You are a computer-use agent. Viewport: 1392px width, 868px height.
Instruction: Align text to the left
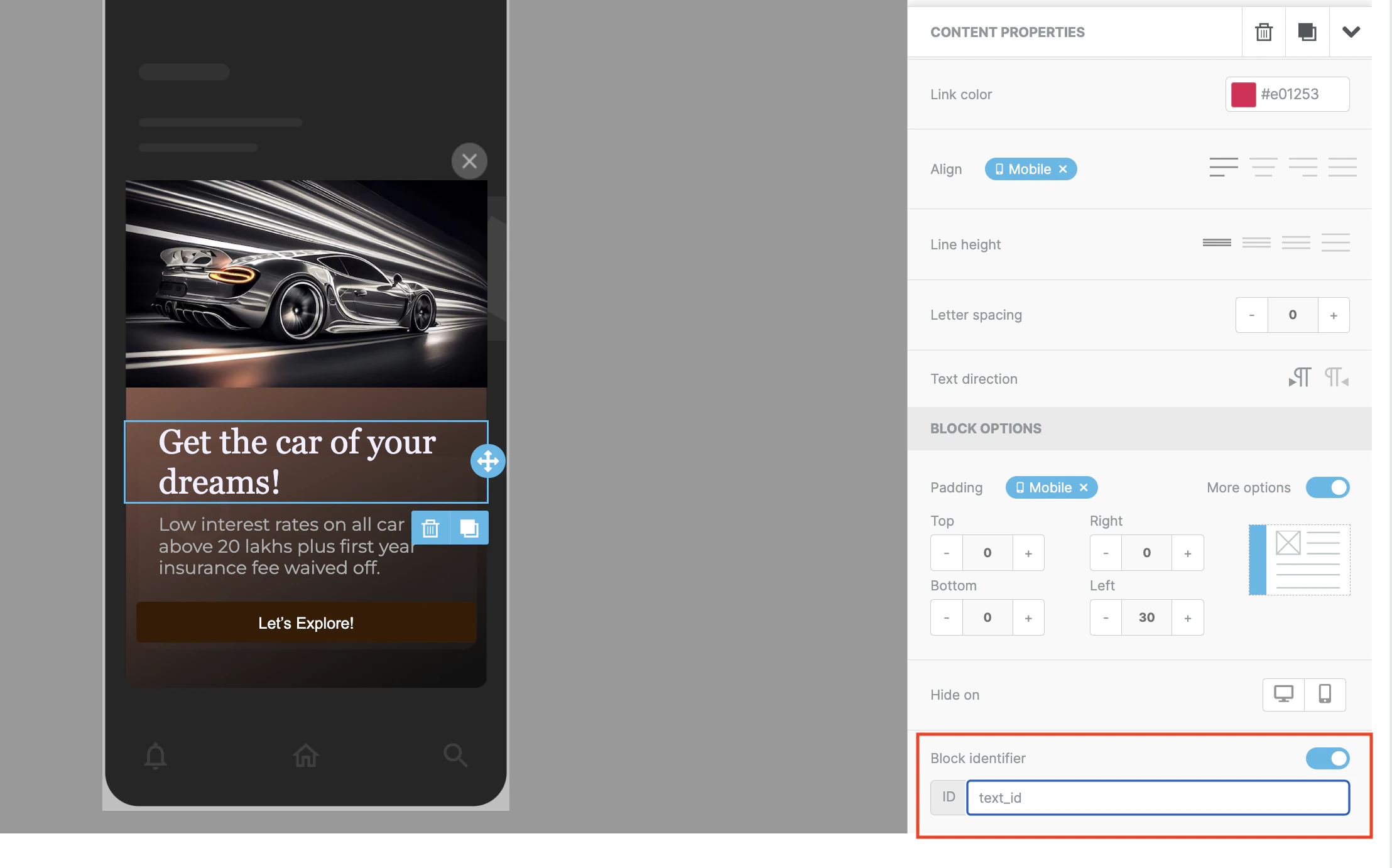click(1224, 166)
